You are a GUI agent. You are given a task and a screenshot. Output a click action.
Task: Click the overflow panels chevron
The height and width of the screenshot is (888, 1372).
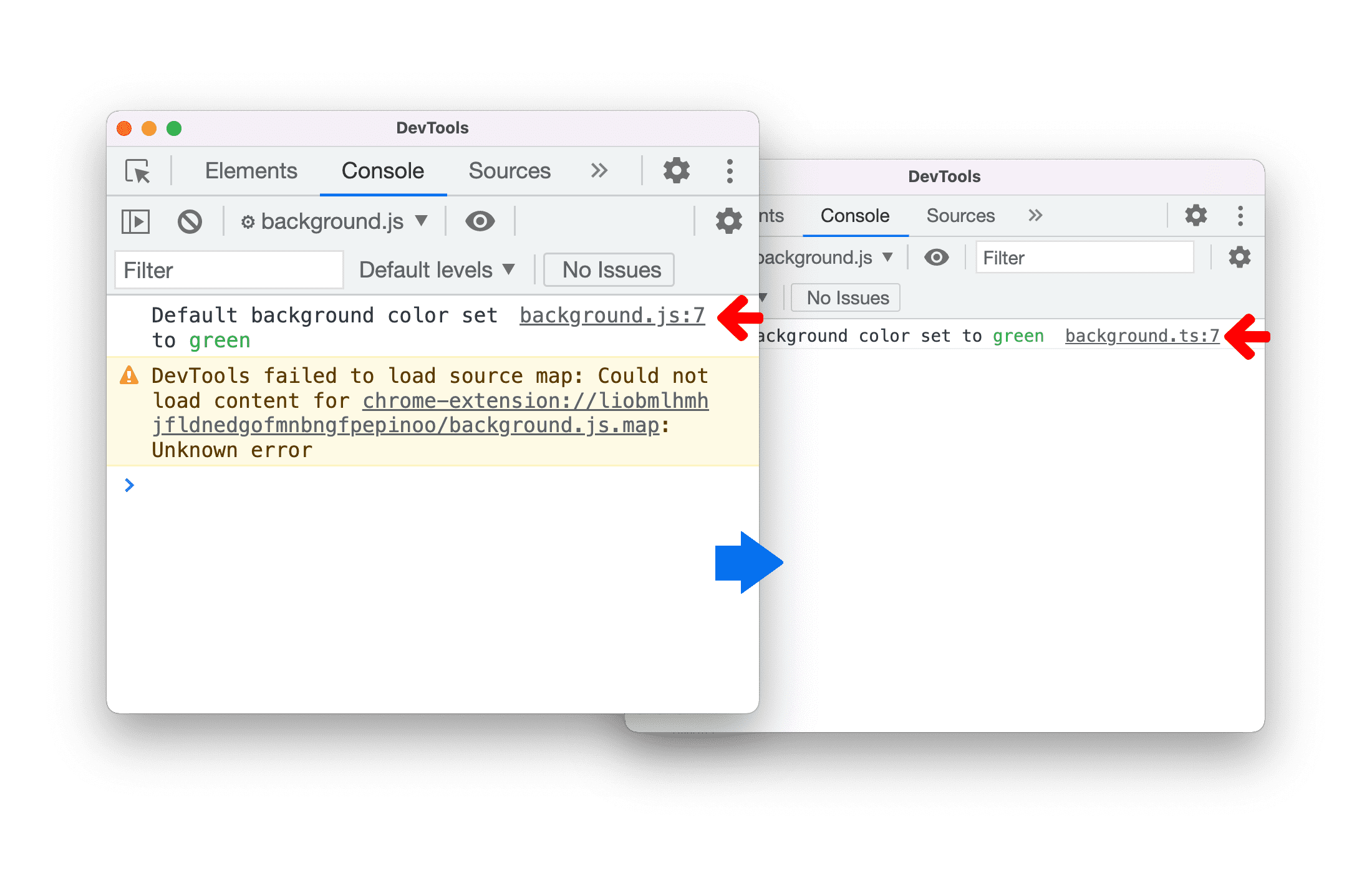pyautogui.click(x=597, y=172)
